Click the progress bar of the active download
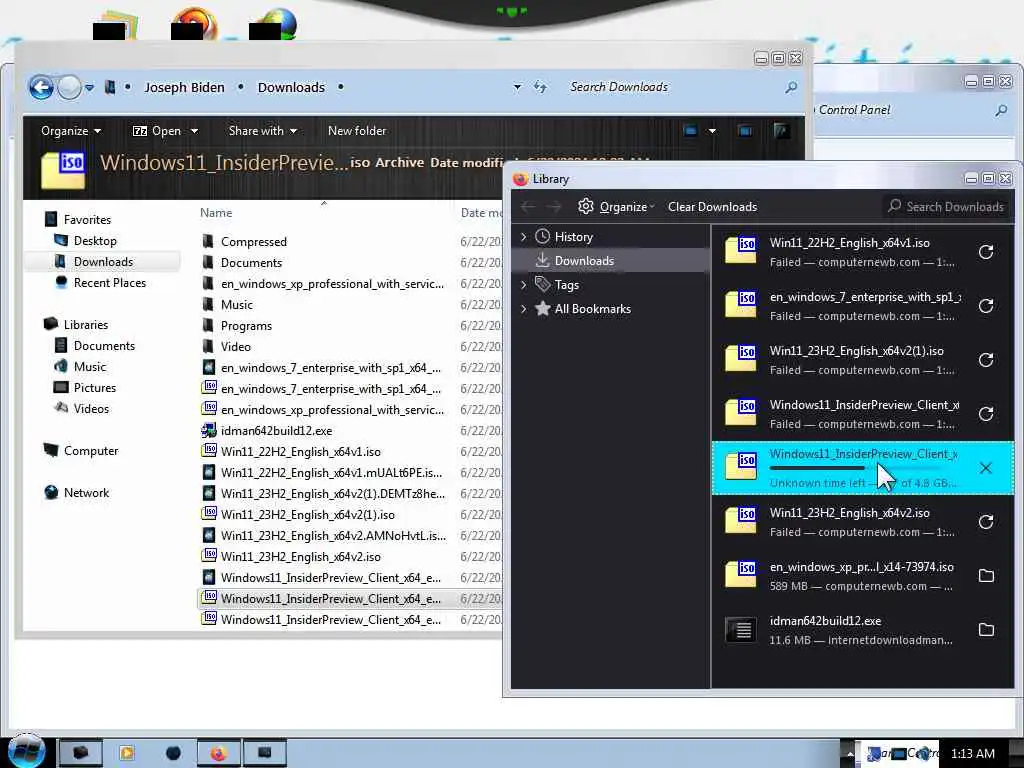 855,468
